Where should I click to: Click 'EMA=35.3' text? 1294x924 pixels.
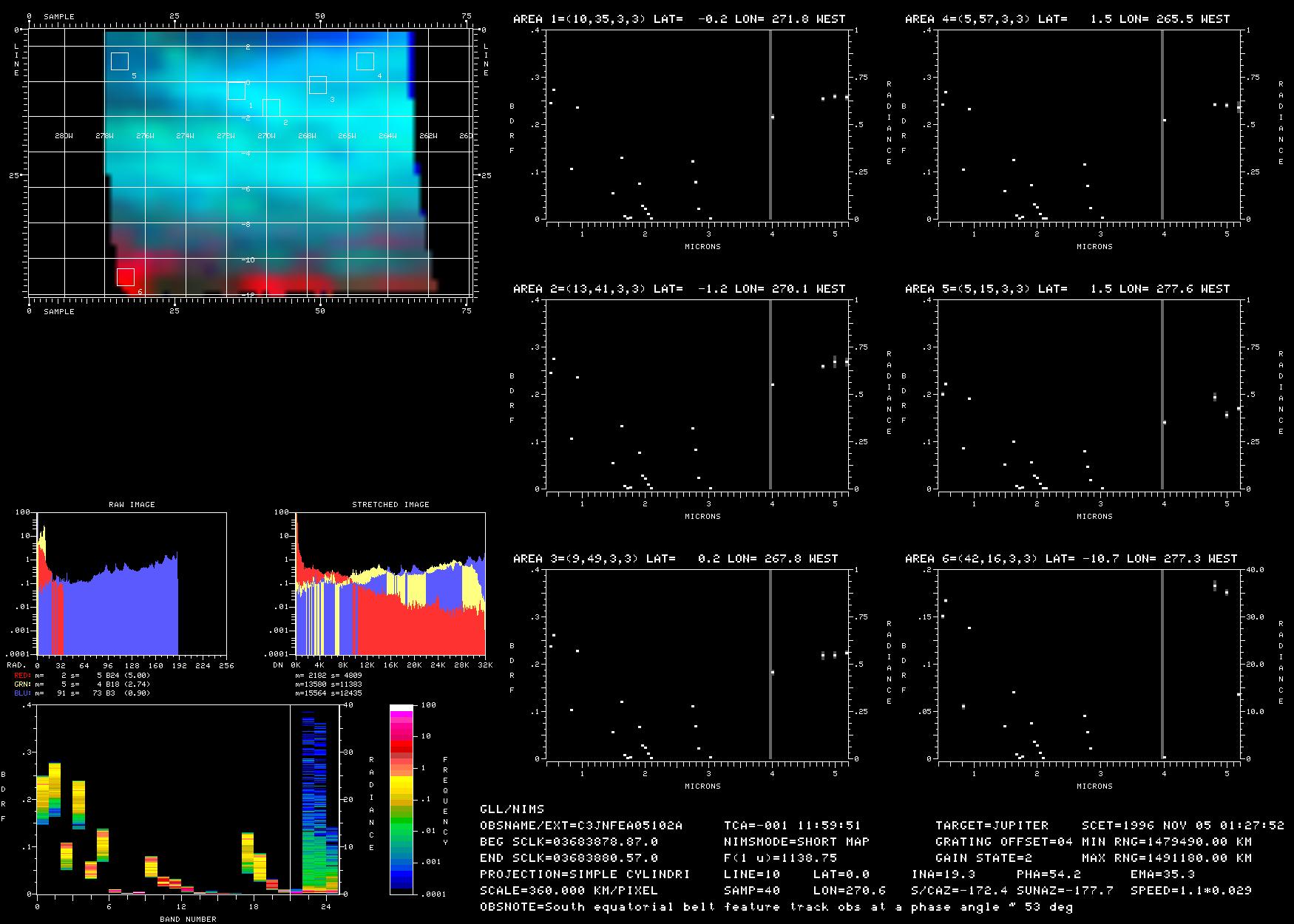point(1163,874)
